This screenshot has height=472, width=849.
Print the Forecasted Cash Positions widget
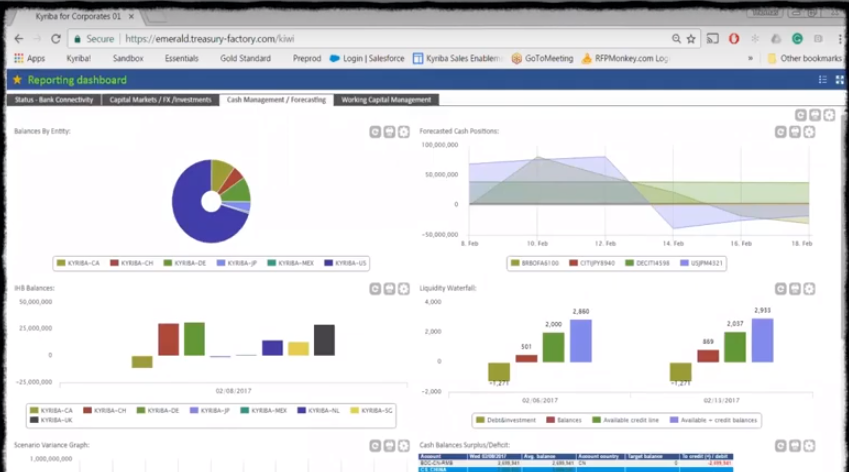click(x=795, y=132)
